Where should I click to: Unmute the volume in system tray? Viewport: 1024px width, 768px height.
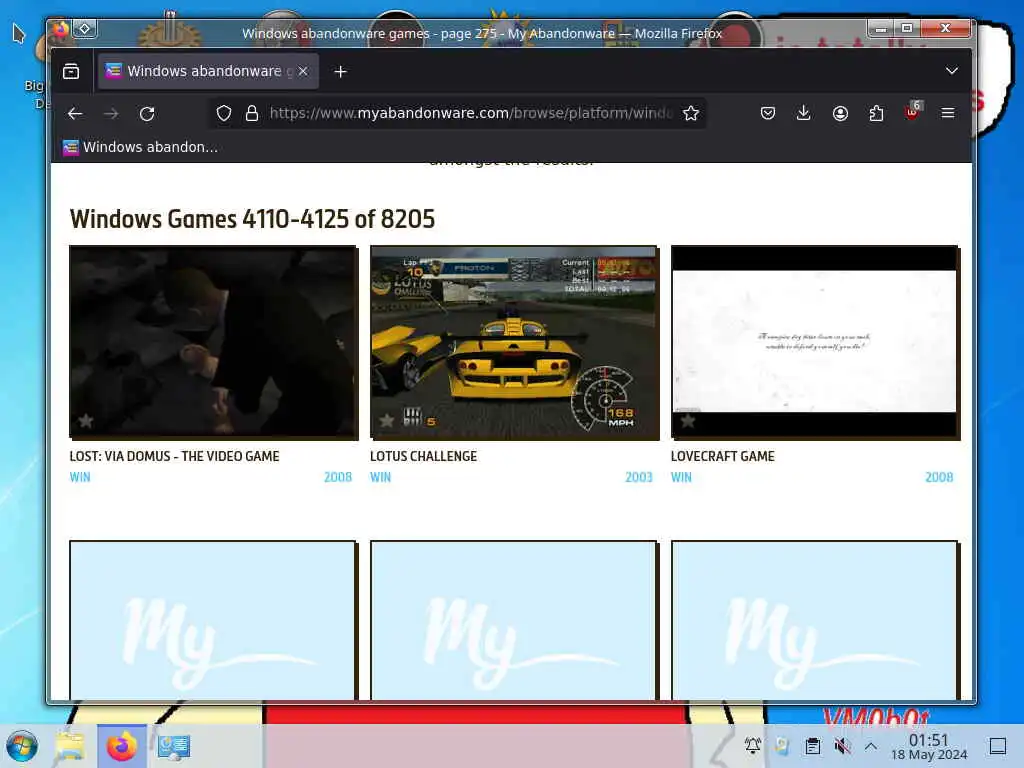tap(842, 745)
